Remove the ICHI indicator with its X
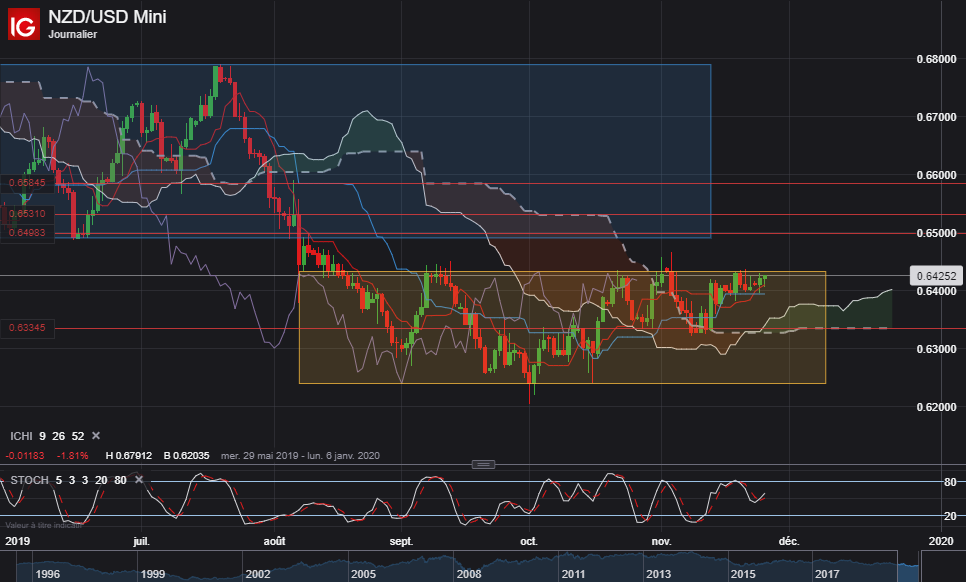This screenshot has width=966, height=582. tap(96, 435)
